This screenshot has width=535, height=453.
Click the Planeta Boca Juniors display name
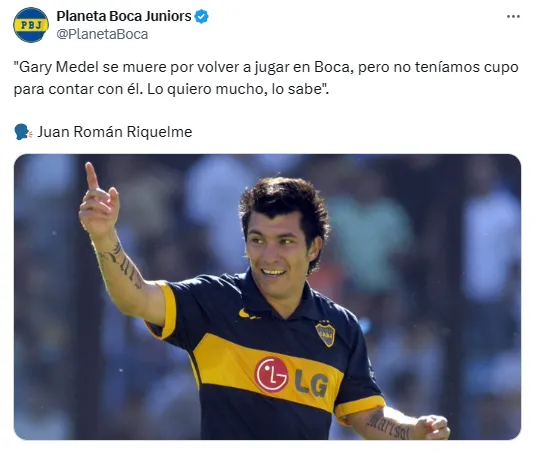point(124,16)
